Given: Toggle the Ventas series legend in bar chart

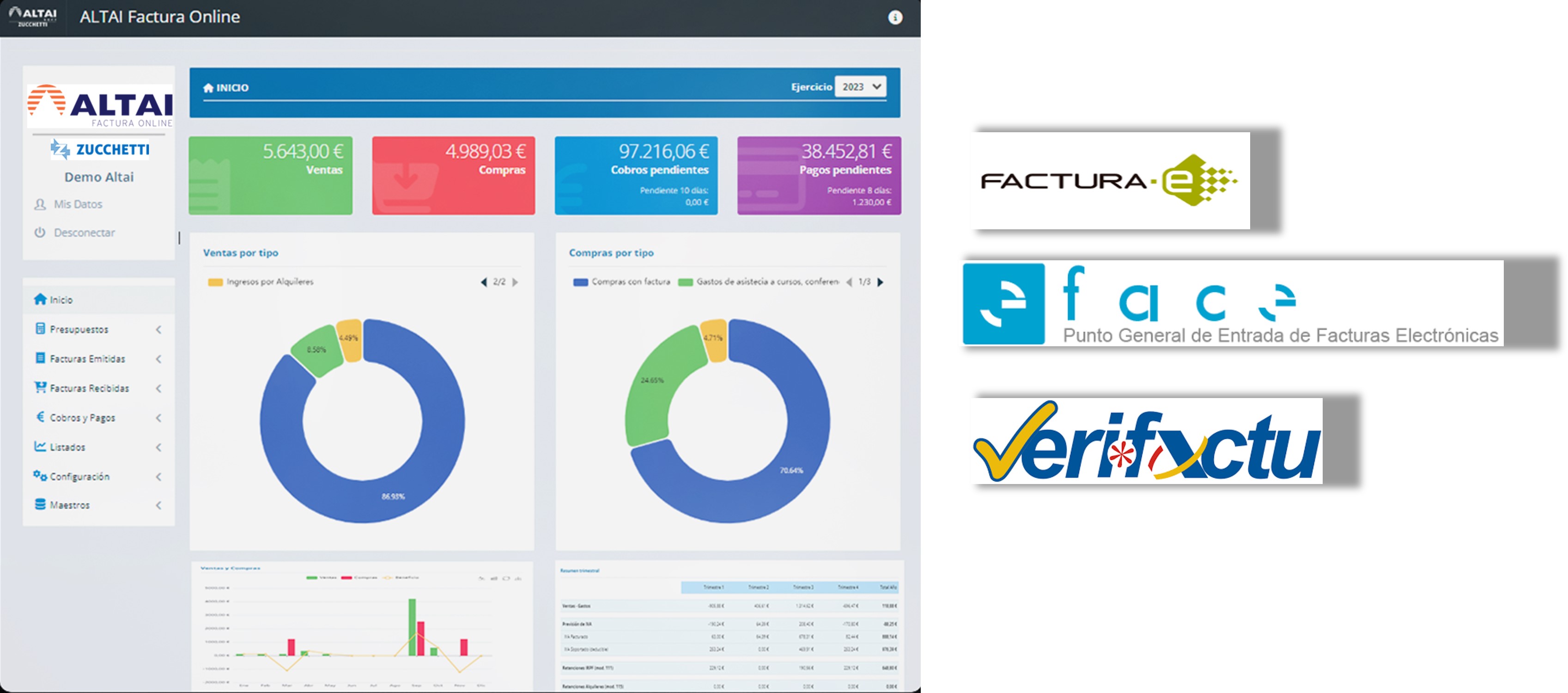Looking at the screenshot, I should pyautogui.click(x=322, y=577).
